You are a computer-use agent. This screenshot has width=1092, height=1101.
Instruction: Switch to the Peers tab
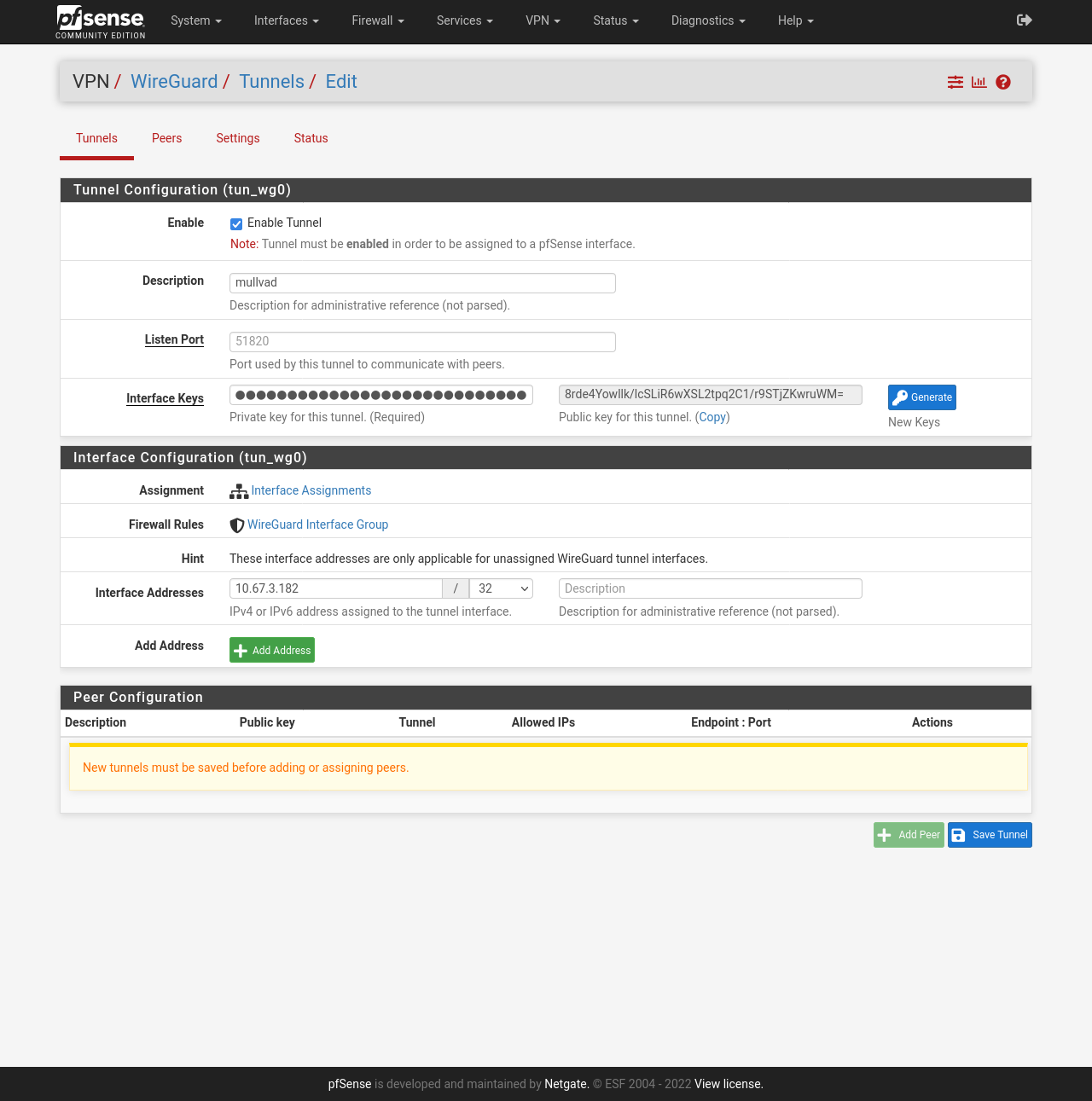[166, 138]
